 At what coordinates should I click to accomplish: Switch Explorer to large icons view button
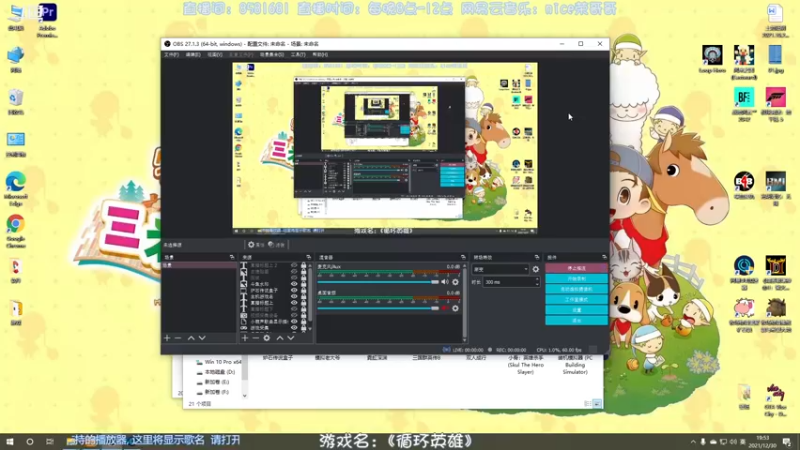(x=597, y=404)
